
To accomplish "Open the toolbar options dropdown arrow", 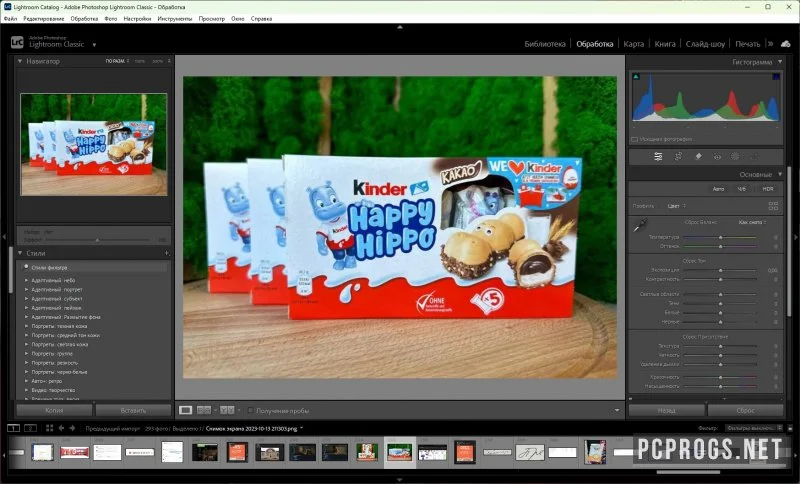I will 617,410.
